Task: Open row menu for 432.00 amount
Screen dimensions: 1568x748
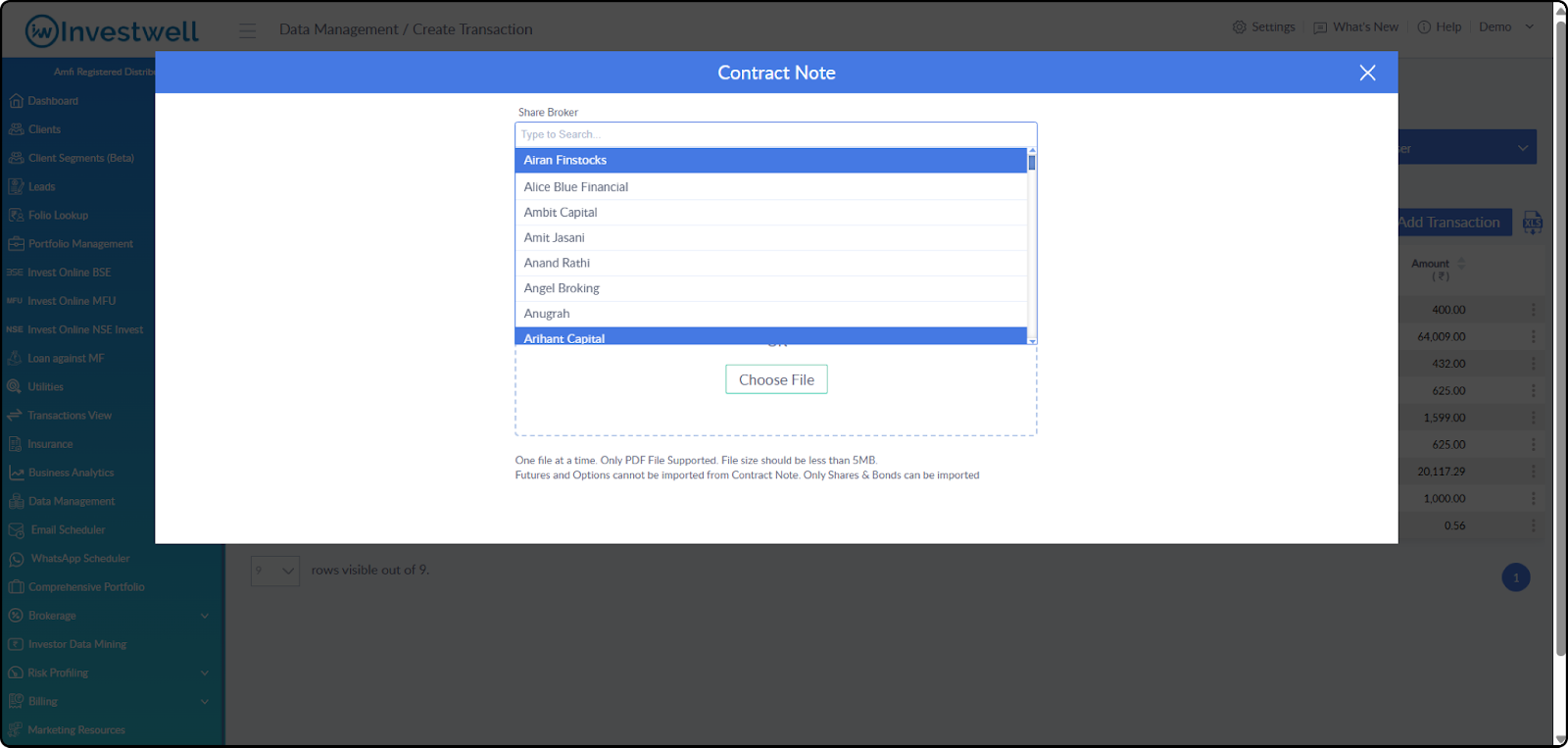Action: (1534, 364)
